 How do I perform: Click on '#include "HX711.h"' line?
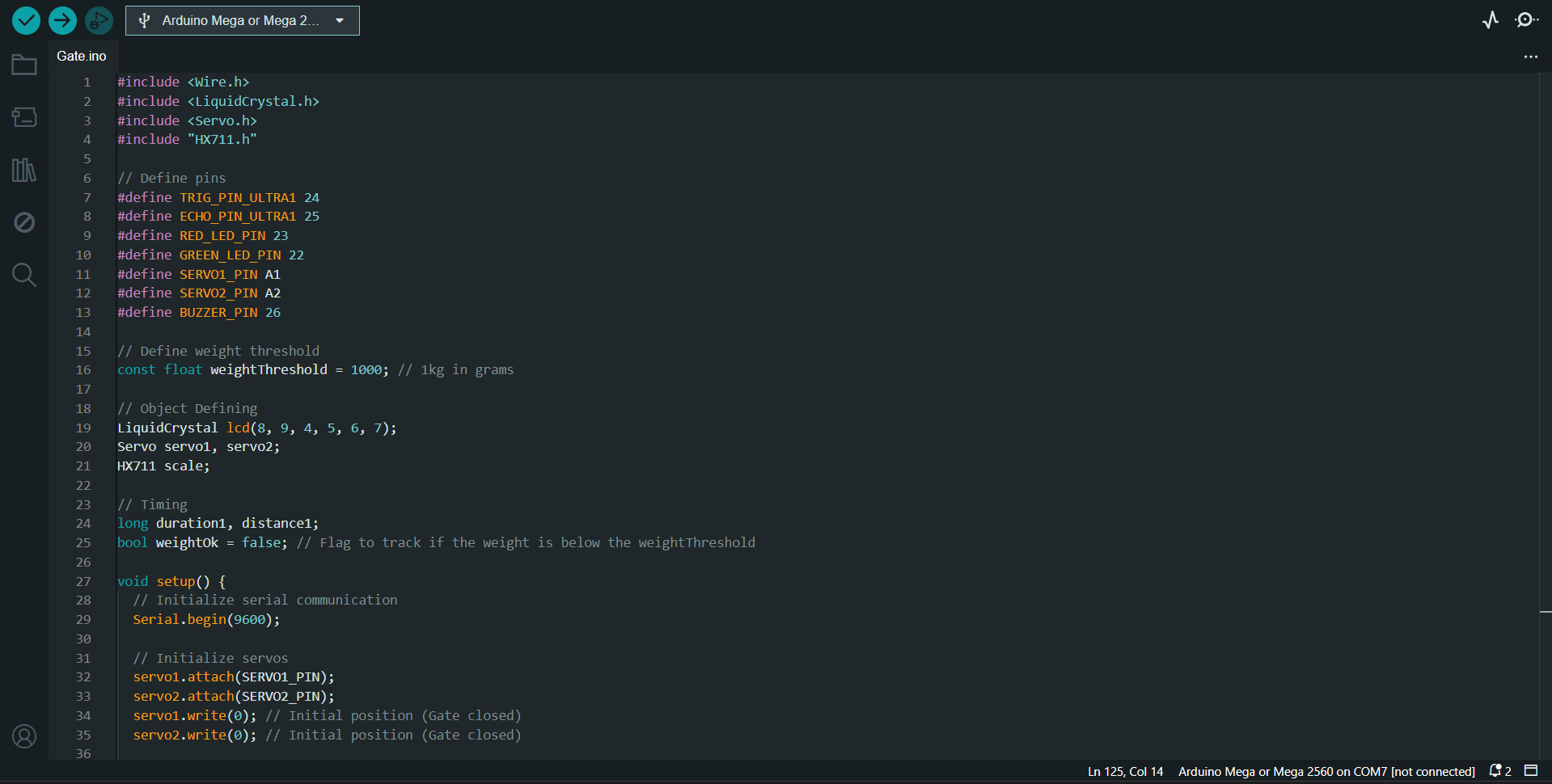click(x=187, y=140)
